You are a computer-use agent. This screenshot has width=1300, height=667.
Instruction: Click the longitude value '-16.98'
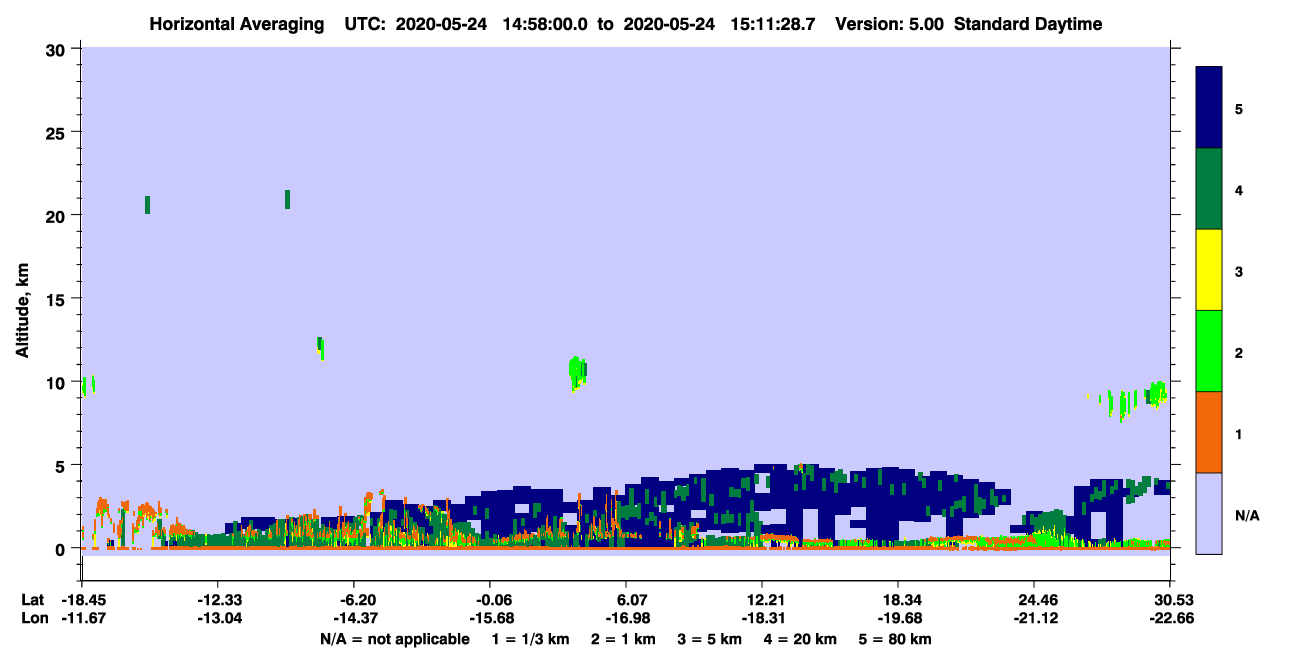click(626, 618)
